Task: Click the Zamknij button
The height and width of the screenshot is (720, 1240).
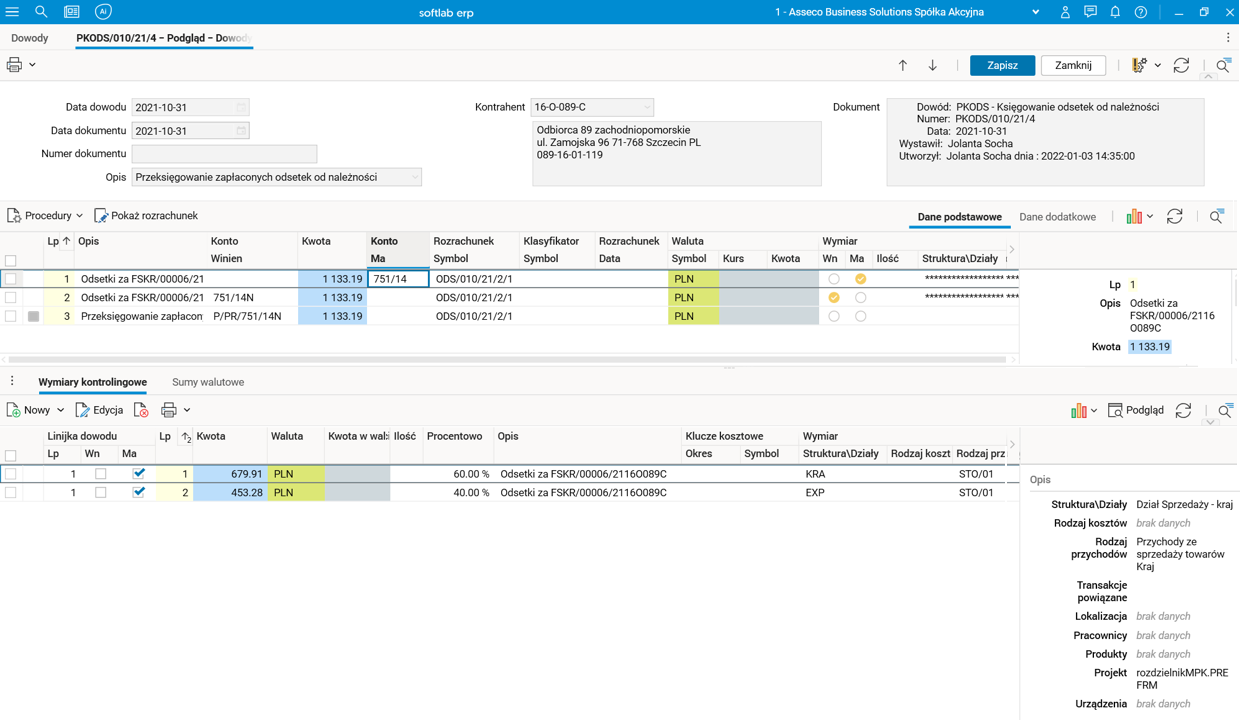Action: coord(1073,65)
